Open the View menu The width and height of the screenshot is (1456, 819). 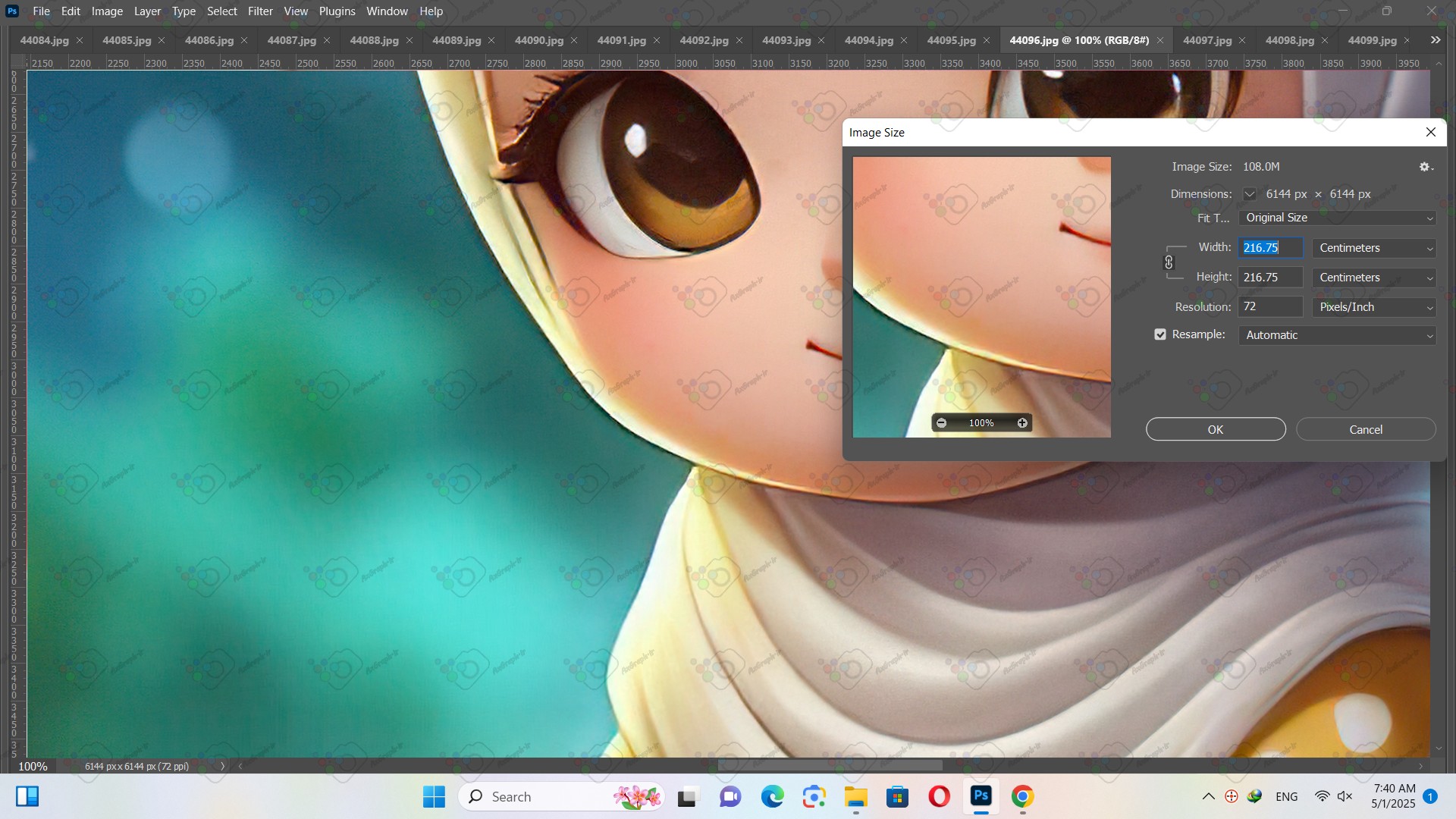point(296,11)
